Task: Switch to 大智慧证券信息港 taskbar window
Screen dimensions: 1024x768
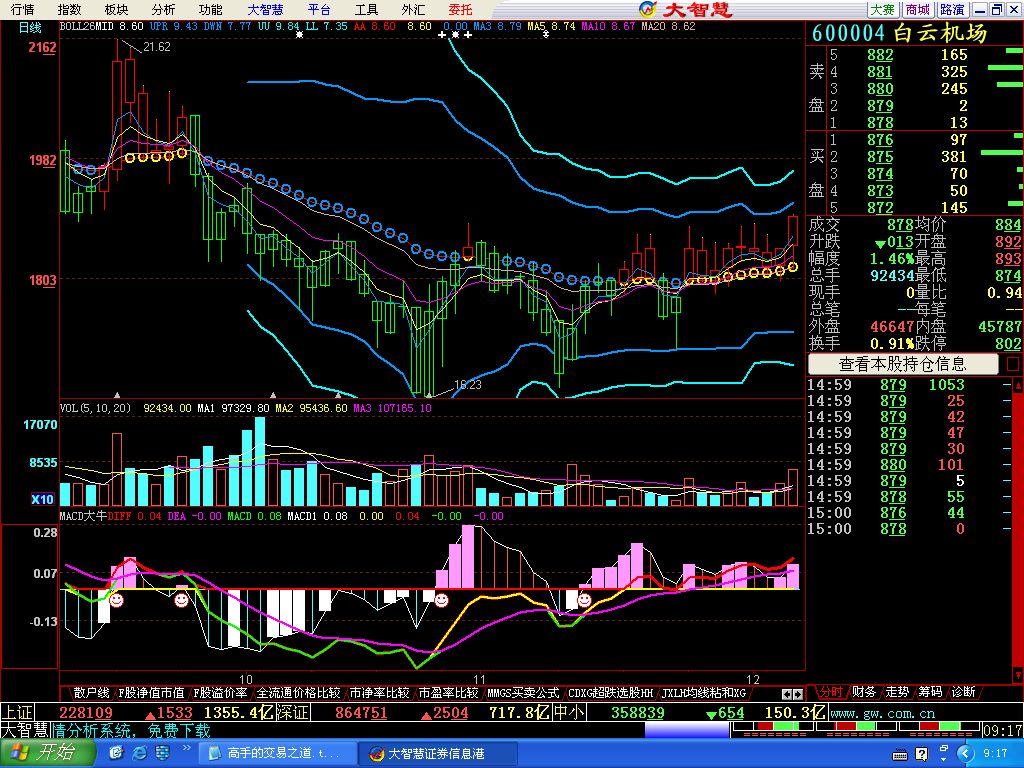Action: point(439,754)
